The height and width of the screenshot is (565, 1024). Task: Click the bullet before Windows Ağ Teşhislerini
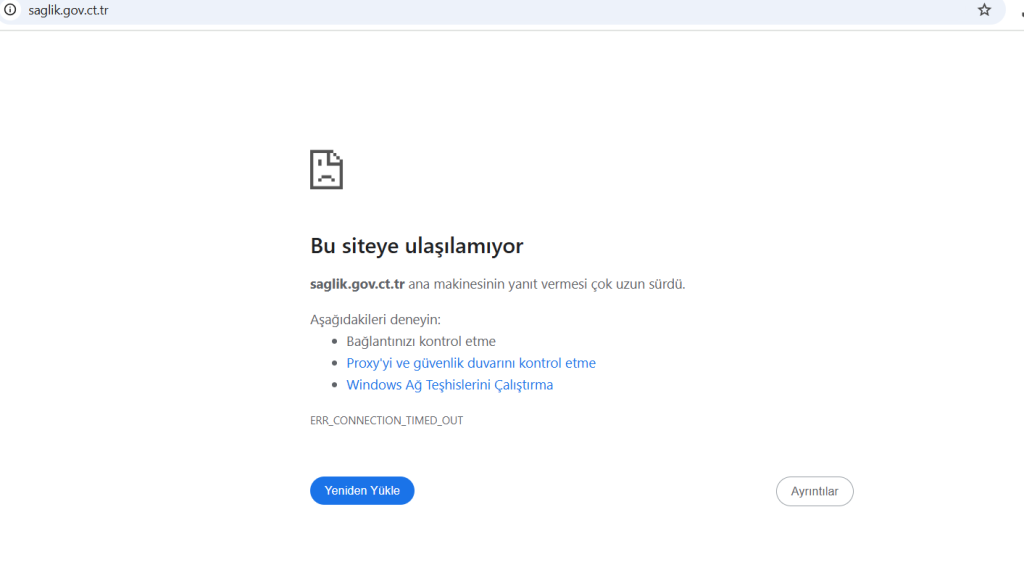coord(335,385)
